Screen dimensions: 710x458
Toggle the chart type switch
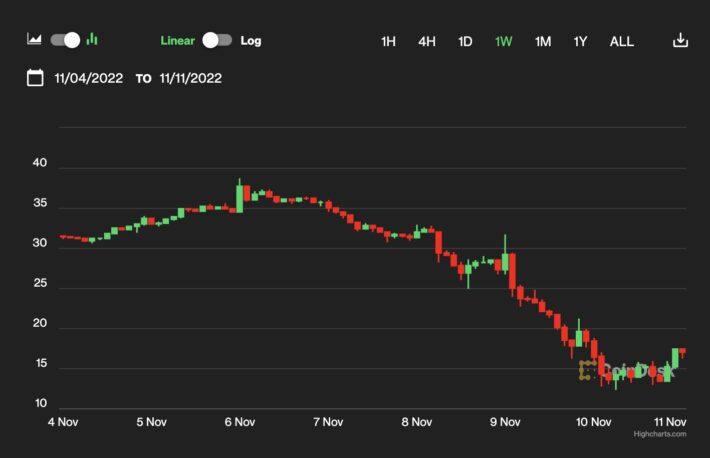(x=65, y=40)
